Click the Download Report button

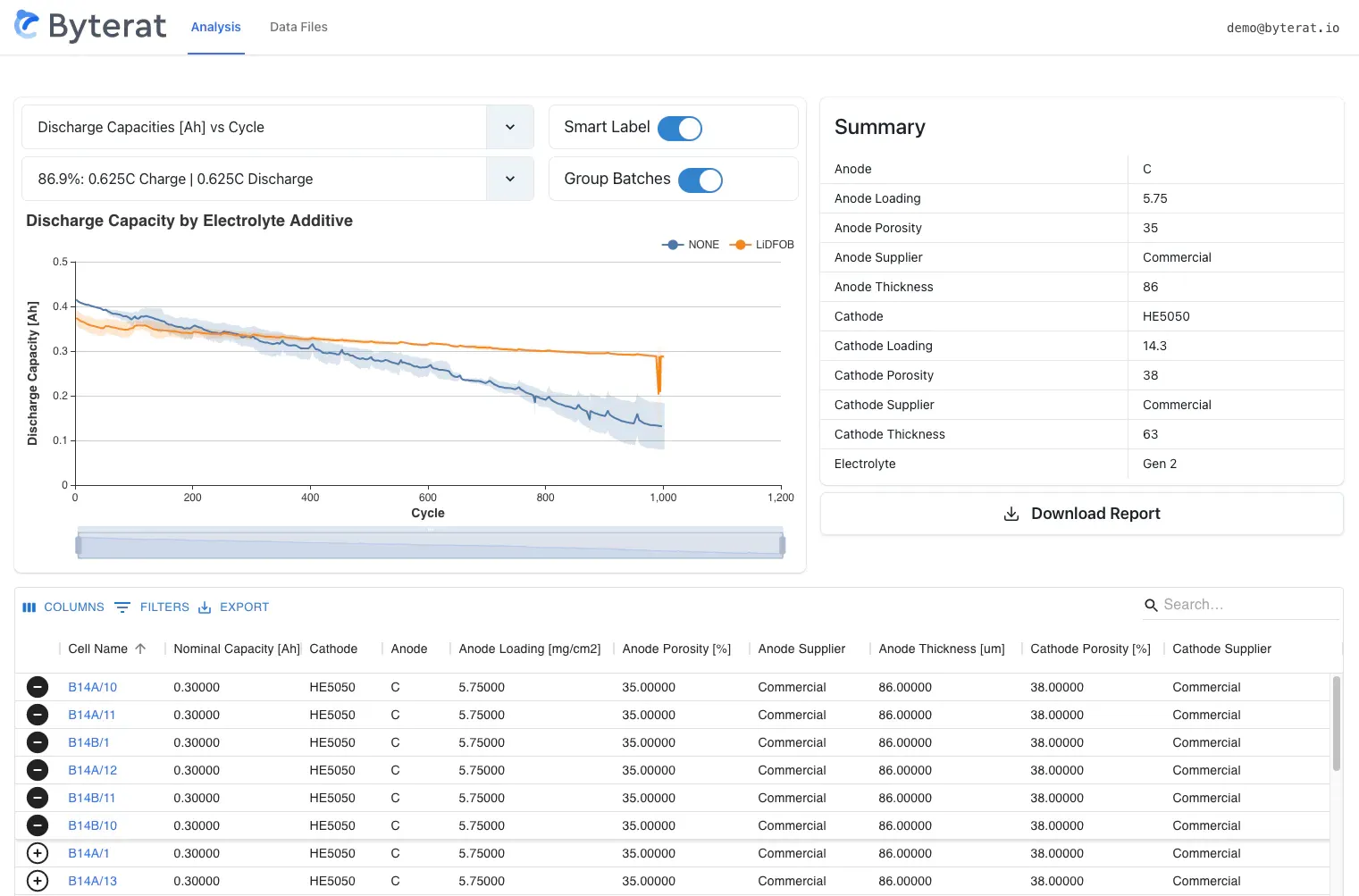pyautogui.click(x=1081, y=514)
